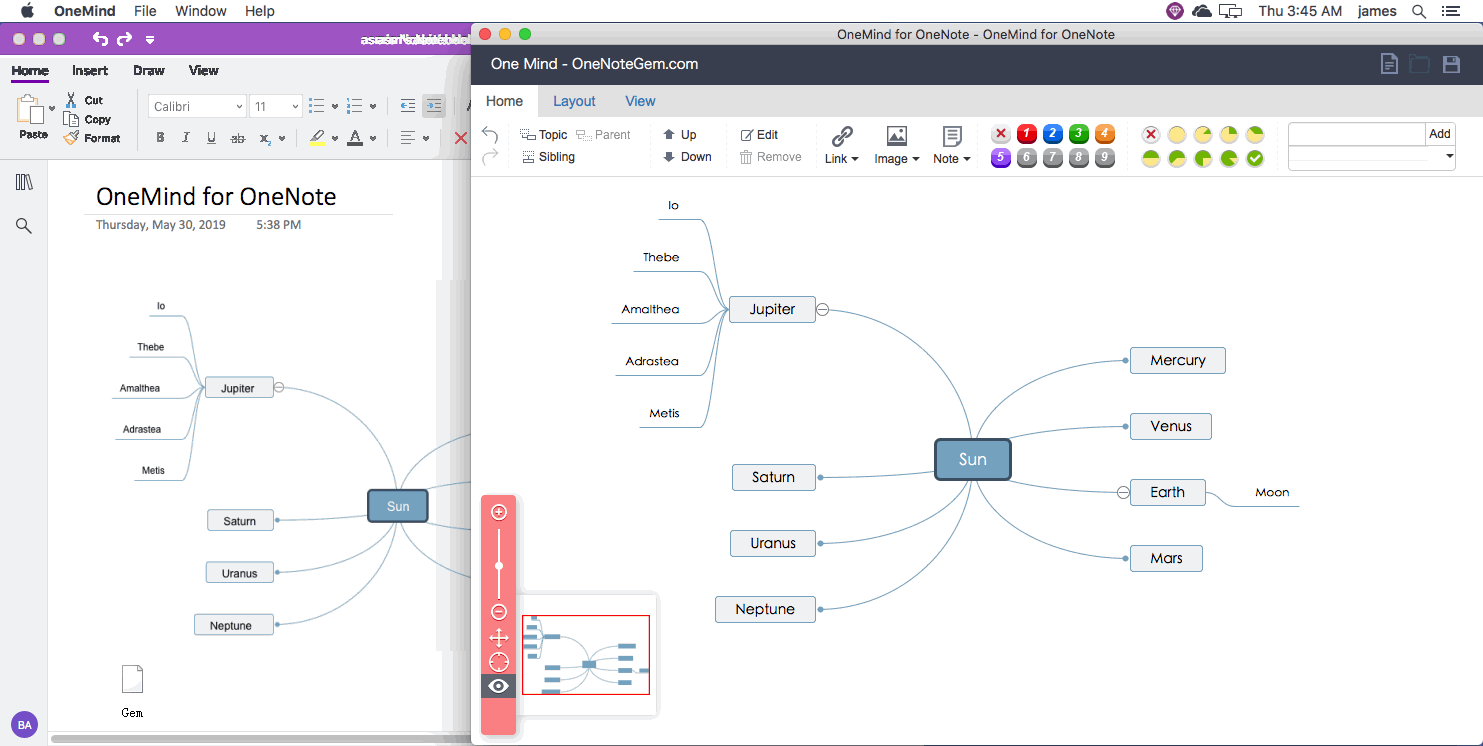
Task: Add a Sibling node
Action: click(x=549, y=157)
